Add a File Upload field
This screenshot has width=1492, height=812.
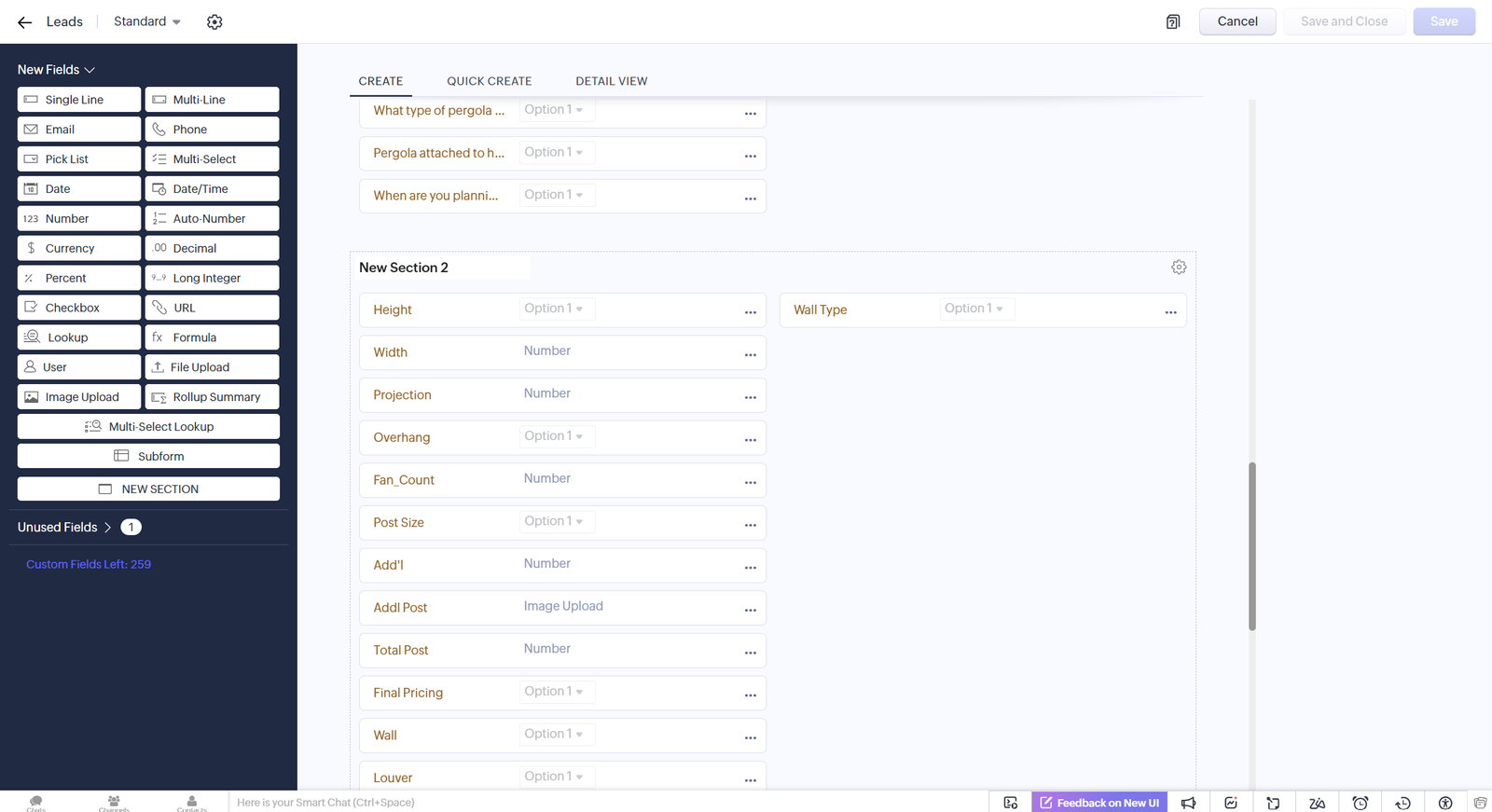(212, 367)
